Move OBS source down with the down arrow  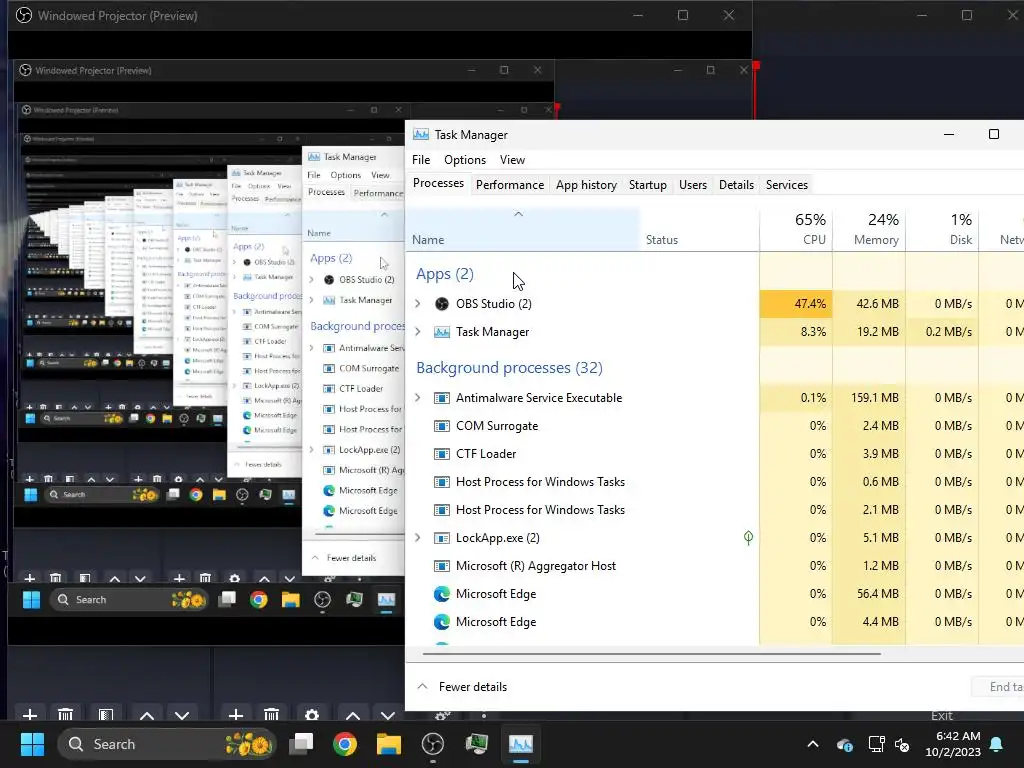click(x=388, y=715)
